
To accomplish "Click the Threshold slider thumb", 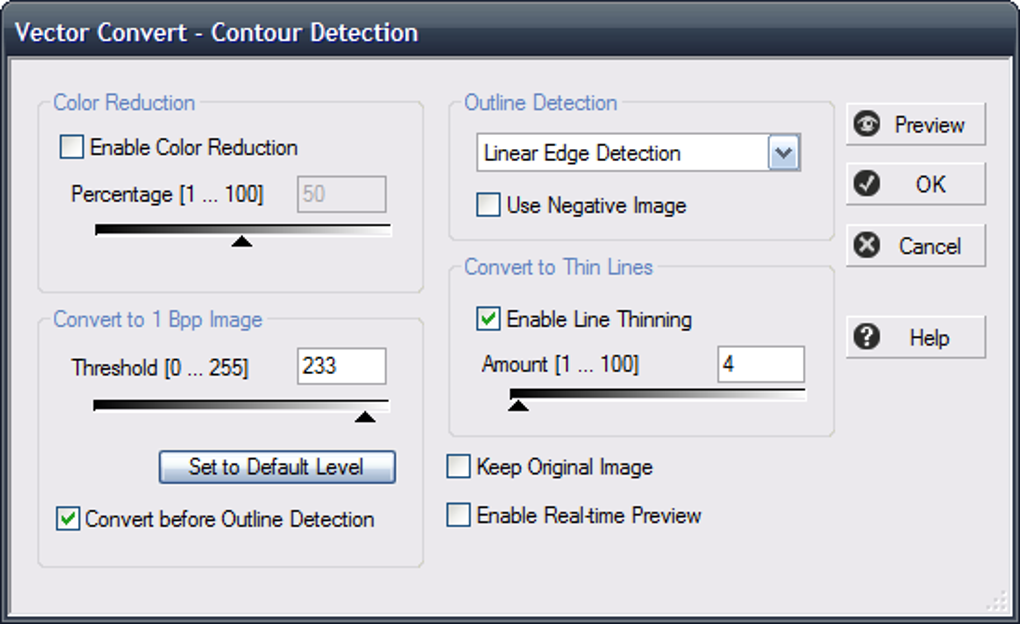I will click(365, 416).
